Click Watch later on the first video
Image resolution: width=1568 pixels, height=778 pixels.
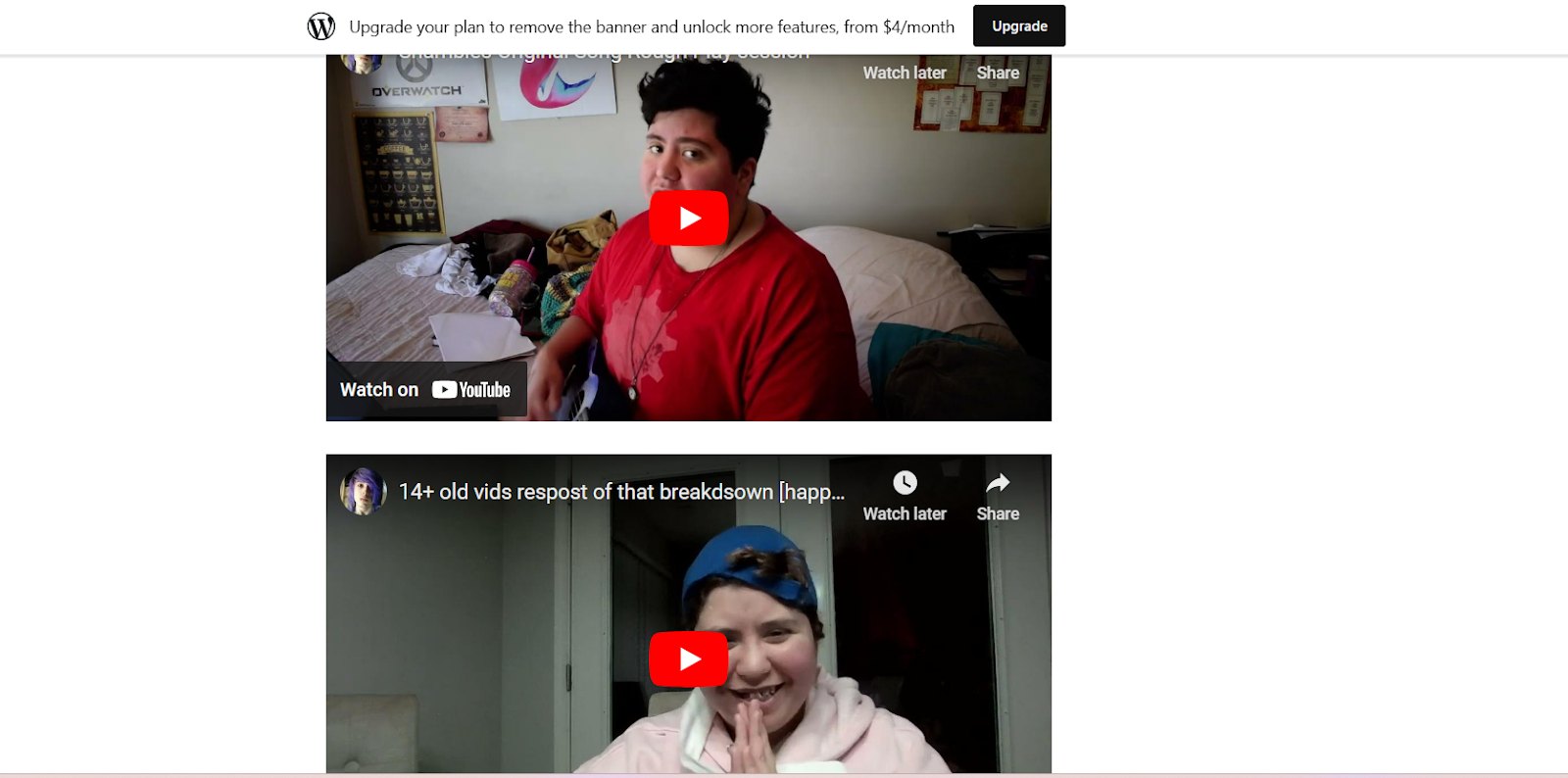[x=905, y=73]
